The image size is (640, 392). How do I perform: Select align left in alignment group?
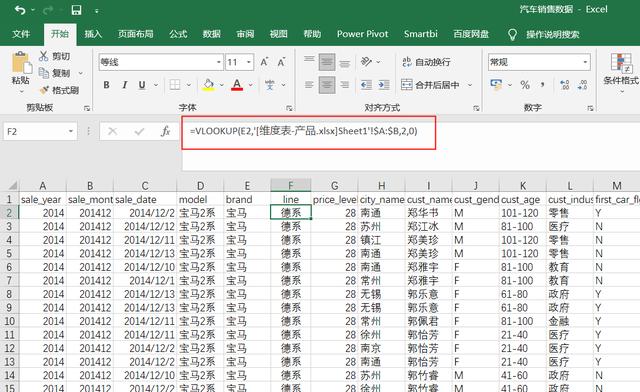click(309, 85)
